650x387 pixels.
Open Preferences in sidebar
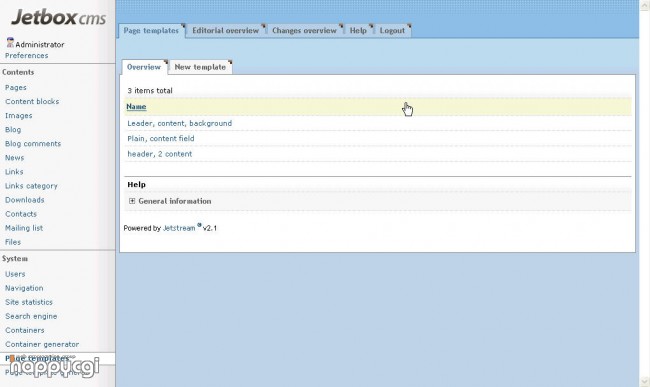pos(27,56)
